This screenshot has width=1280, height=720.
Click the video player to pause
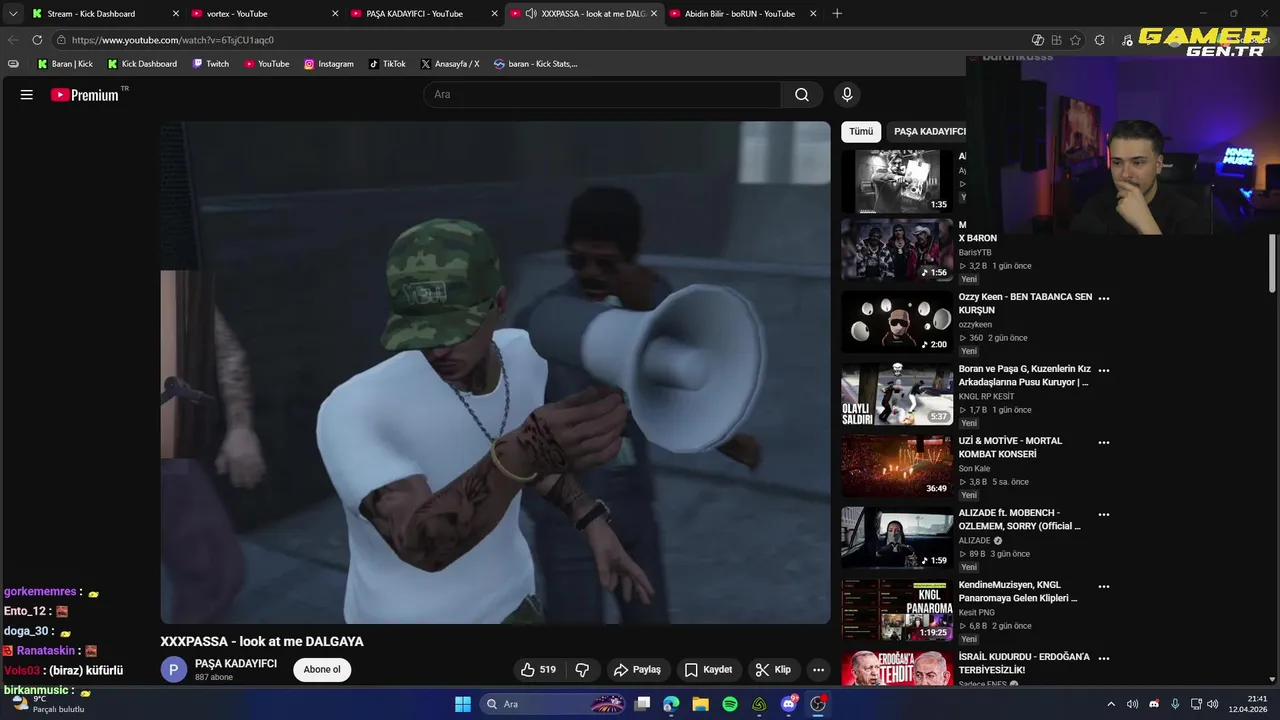click(495, 373)
